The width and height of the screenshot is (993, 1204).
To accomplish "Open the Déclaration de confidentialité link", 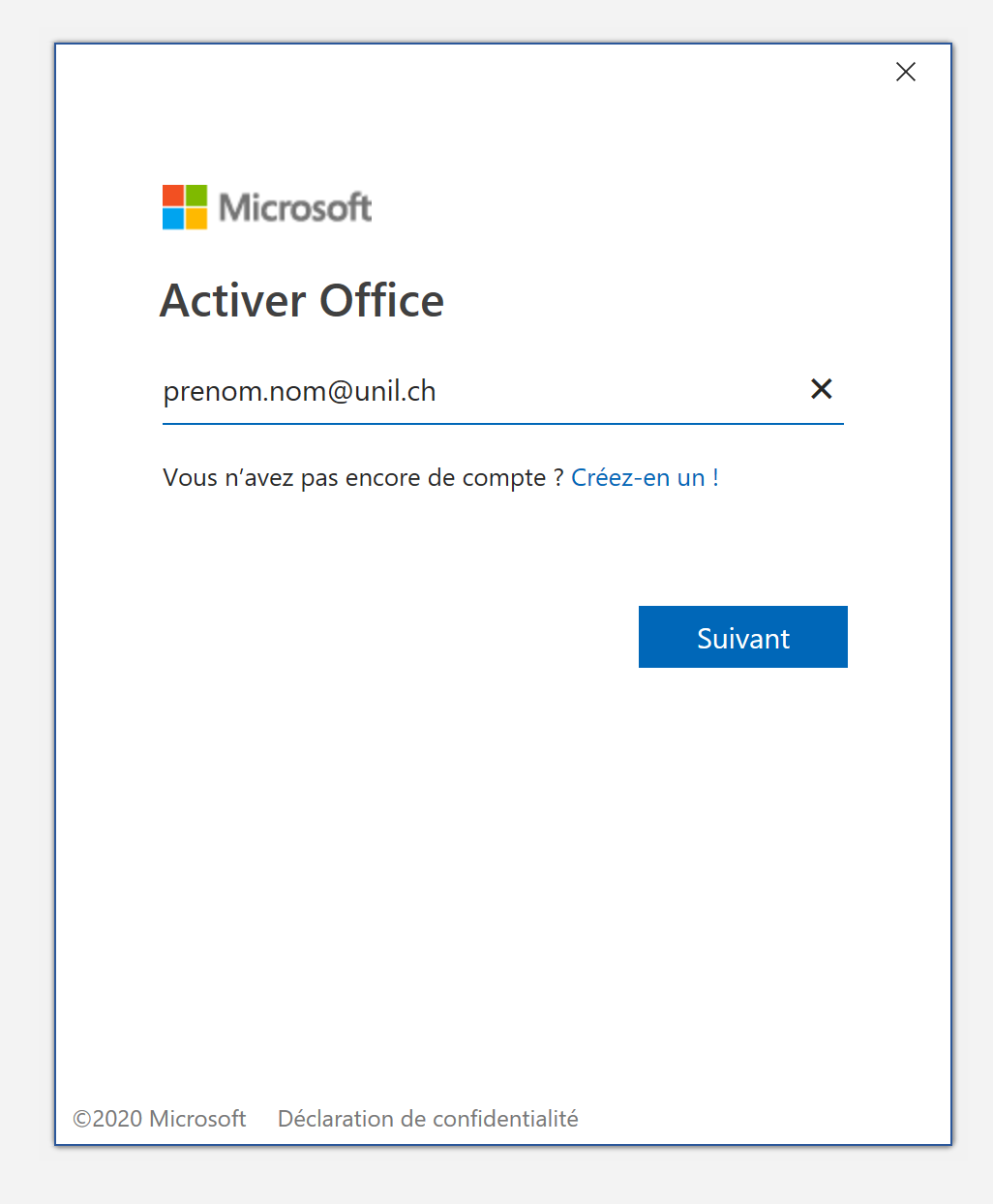I will point(428,1119).
